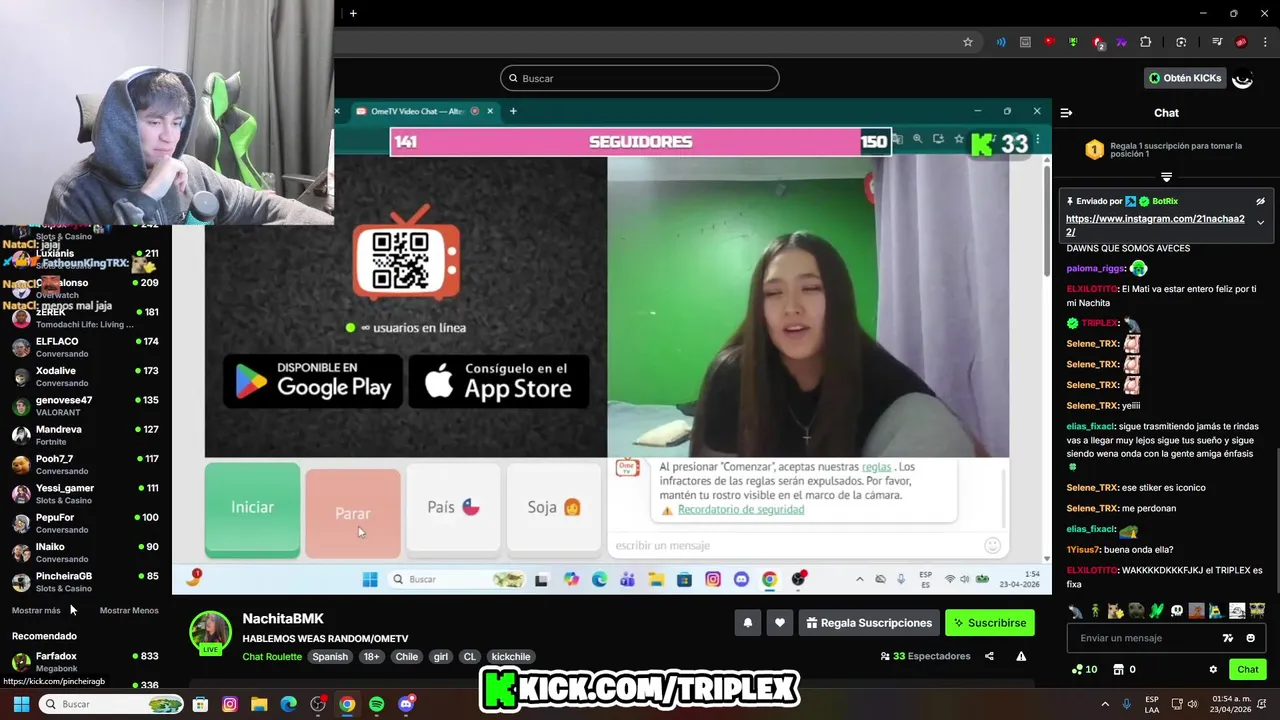Bookmark page with Chrome star icon
Viewport: 1280px width, 720px height.
pos(968,42)
